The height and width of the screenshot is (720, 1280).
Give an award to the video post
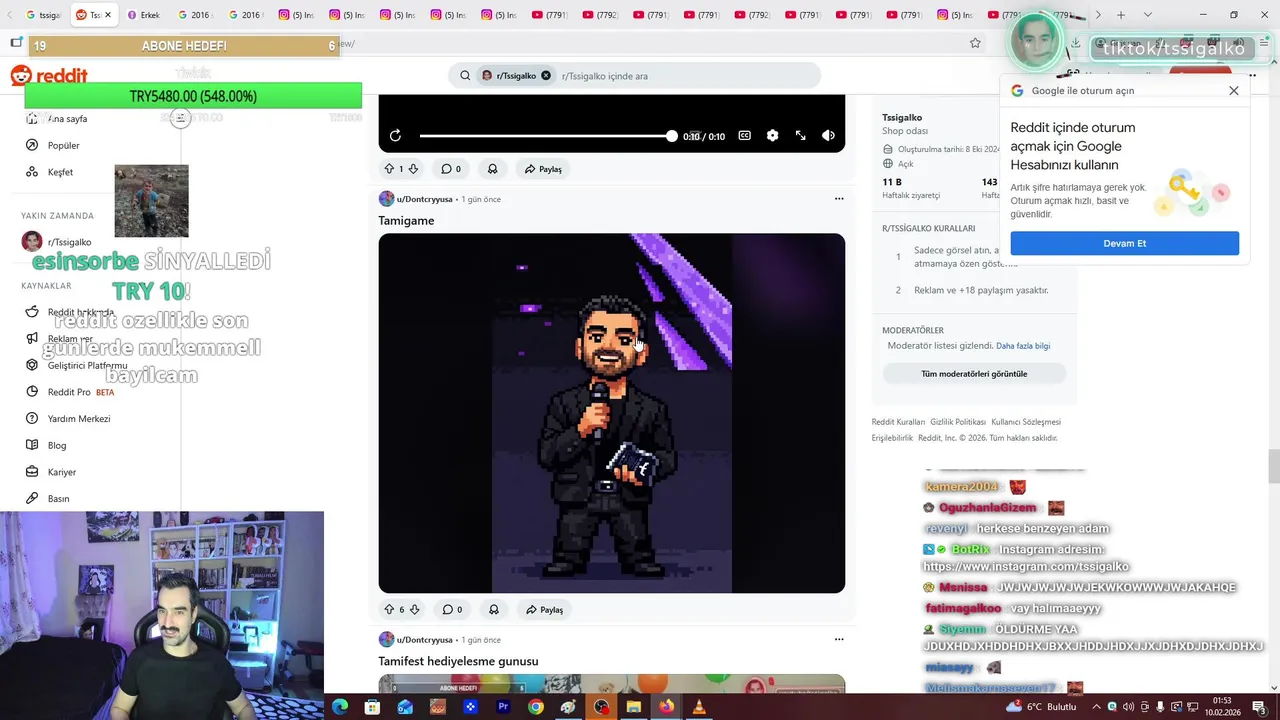[x=492, y=169]
